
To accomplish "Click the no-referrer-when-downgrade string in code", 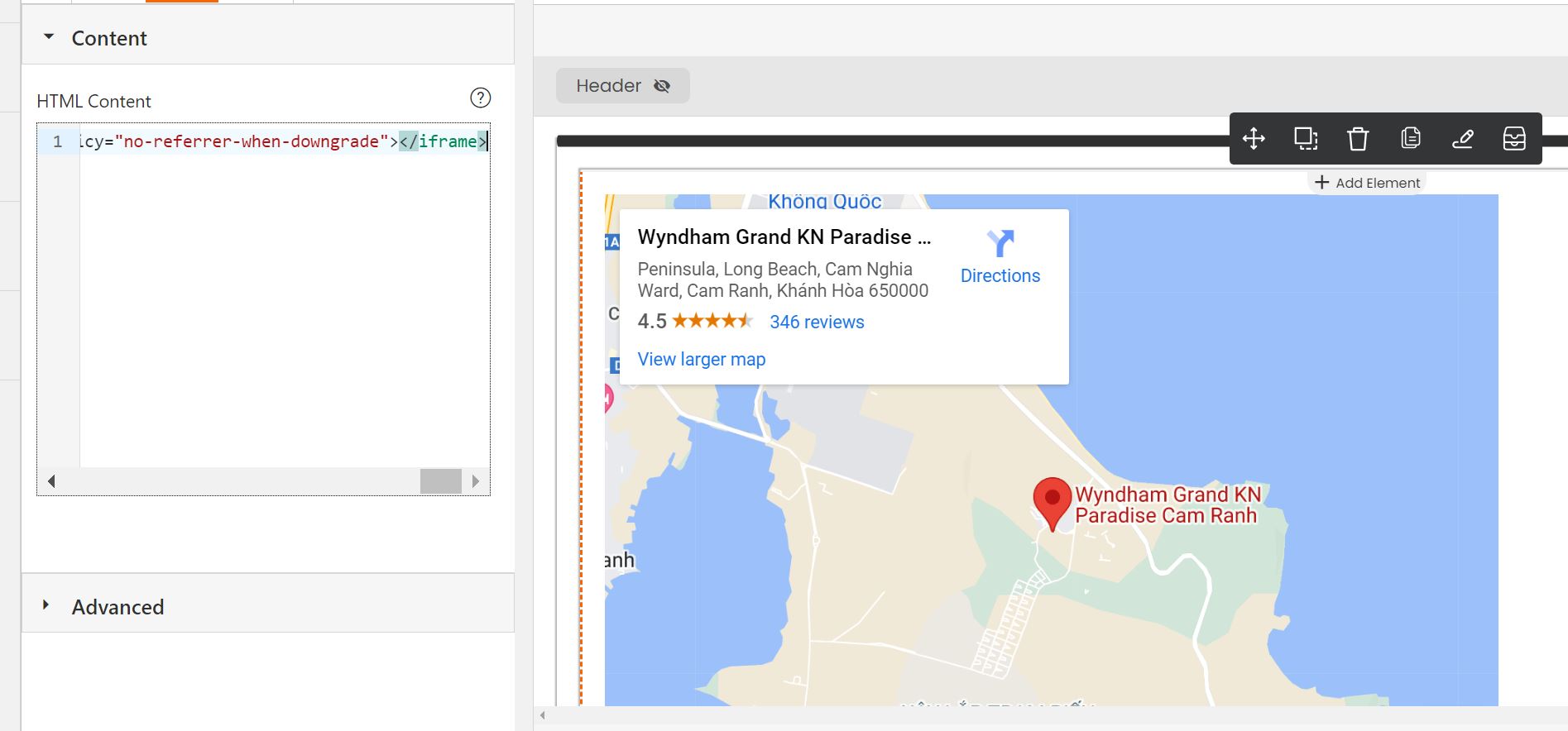I will (252, 141).
